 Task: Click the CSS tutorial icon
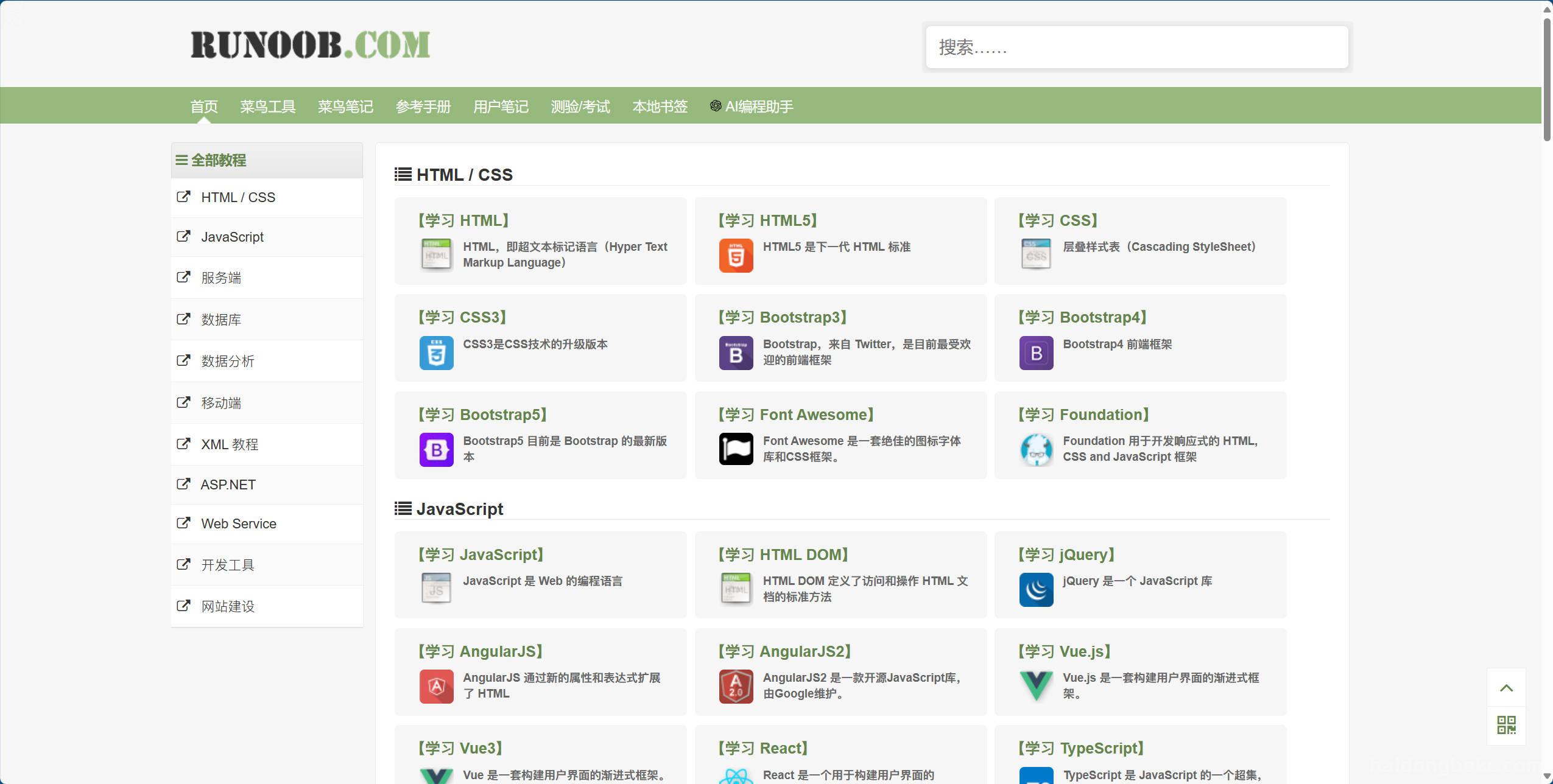click(1036, 255)
